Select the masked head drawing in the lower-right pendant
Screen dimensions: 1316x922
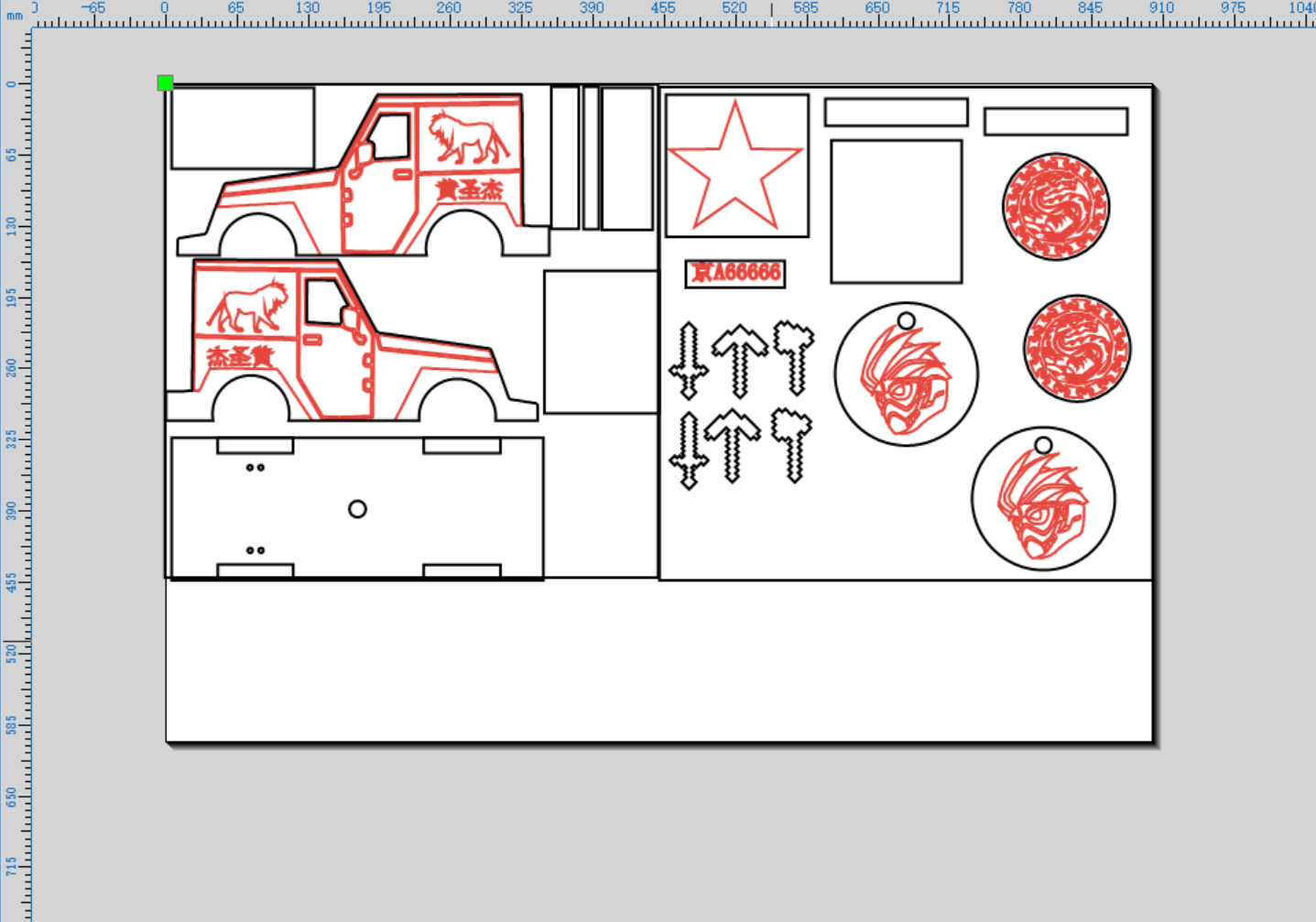tap(1043, 506)
